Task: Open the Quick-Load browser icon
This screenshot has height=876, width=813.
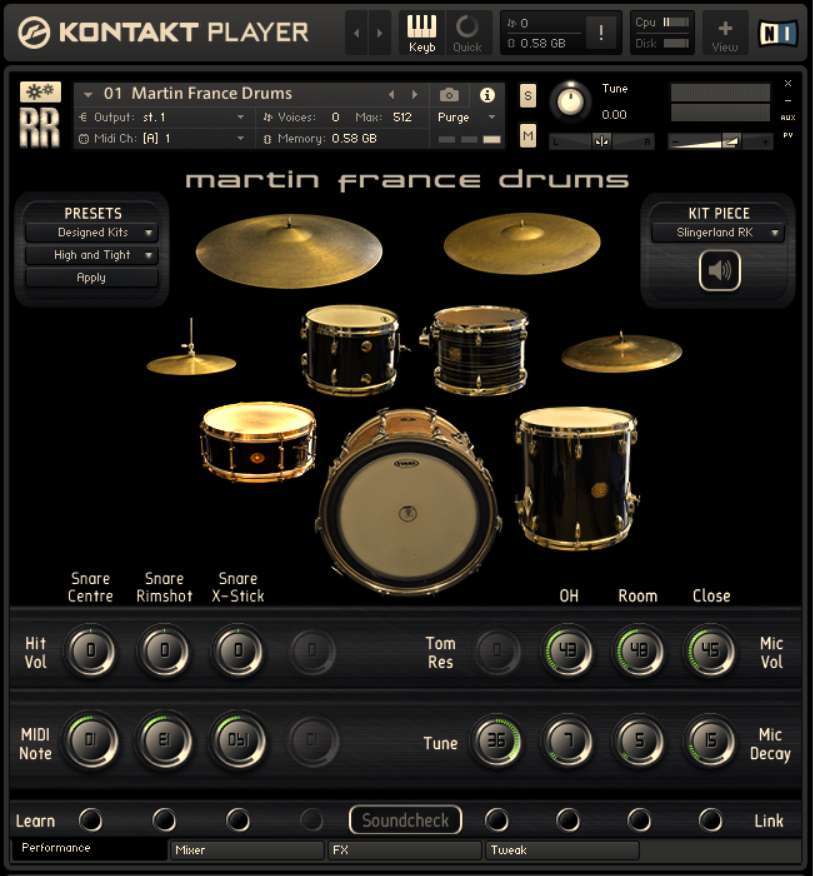Action: (467, 33)
